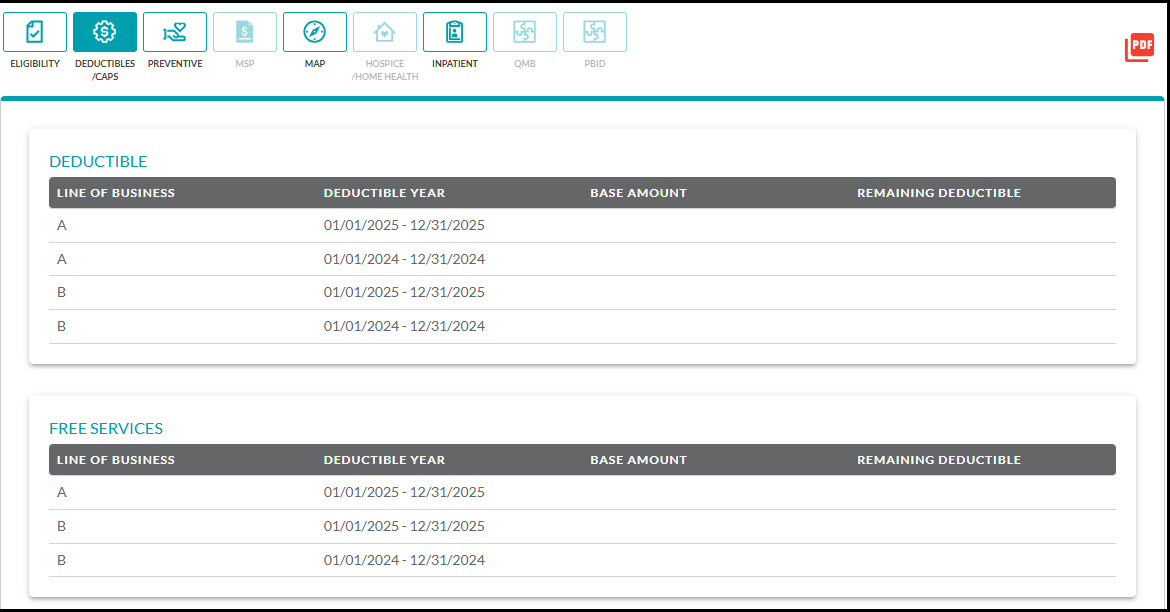Click the QMB icon
This screenshot has height=612, width=1170.
(x=524, y=31)
